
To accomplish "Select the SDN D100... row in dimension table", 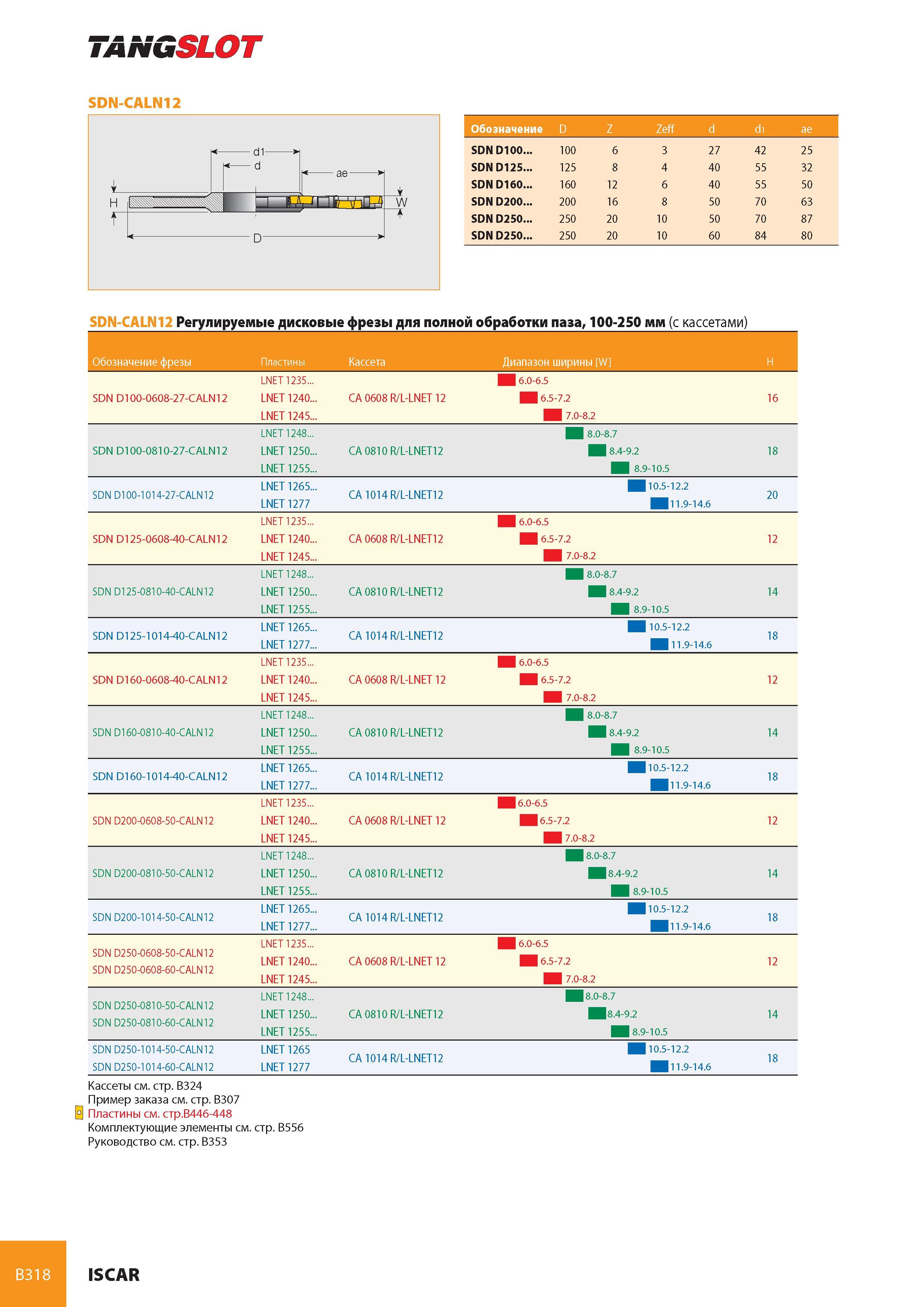I will [x=651, y=150].
